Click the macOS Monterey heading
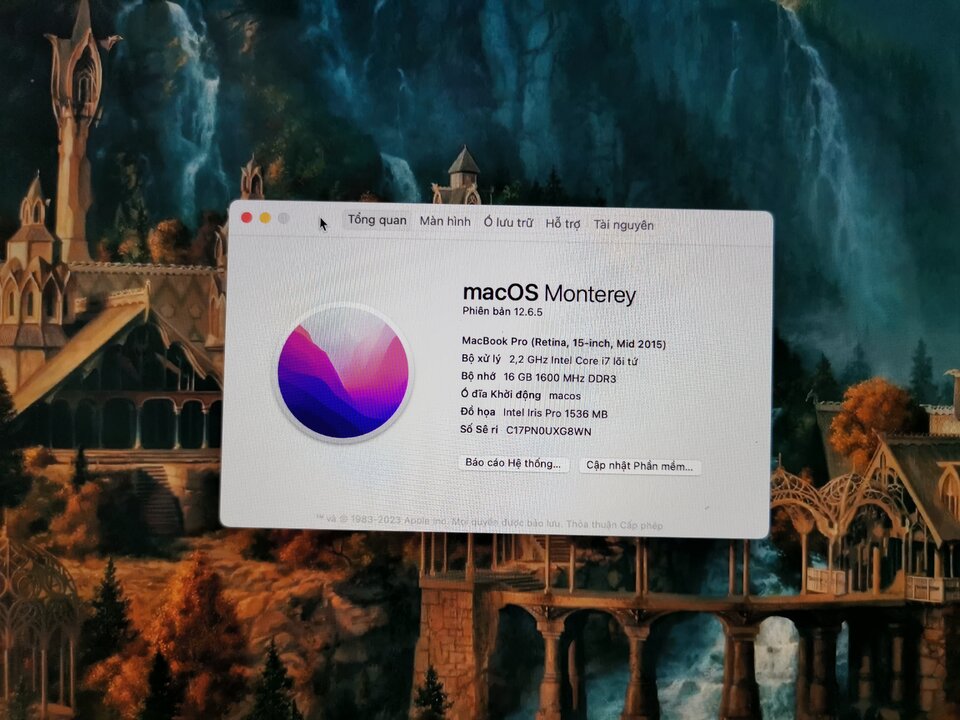The height and width of the screenshot is (720, 960). (549, 293)
